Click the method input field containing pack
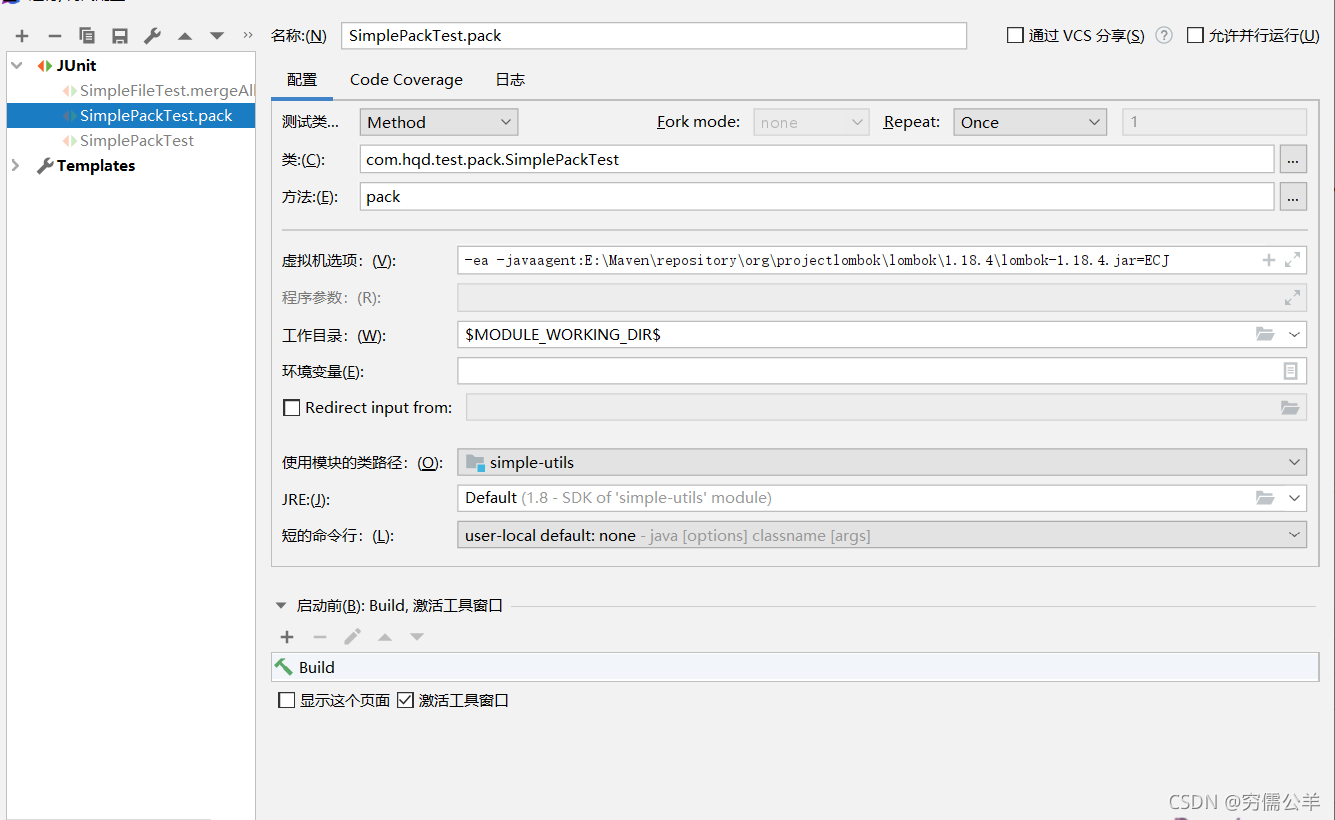 pos(817,197)
